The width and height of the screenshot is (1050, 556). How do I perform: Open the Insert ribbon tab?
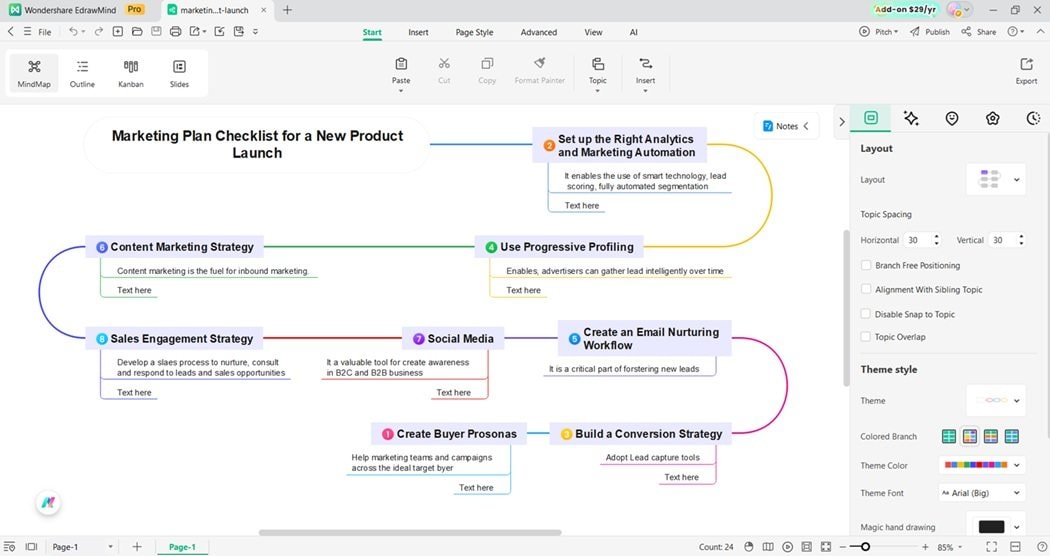tap(419, 32)
